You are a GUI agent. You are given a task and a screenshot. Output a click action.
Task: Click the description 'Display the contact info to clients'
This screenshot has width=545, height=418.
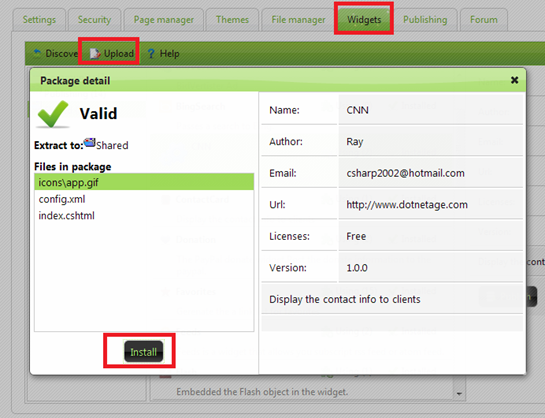(x=344, y=300)
